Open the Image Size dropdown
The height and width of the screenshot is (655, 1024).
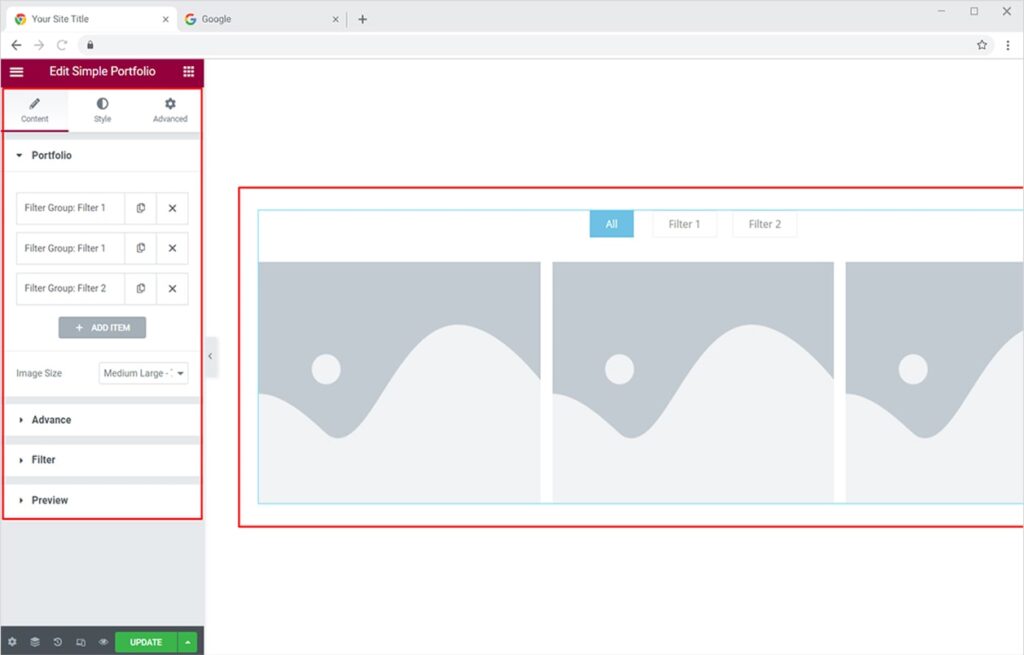(x=143, y=373)
